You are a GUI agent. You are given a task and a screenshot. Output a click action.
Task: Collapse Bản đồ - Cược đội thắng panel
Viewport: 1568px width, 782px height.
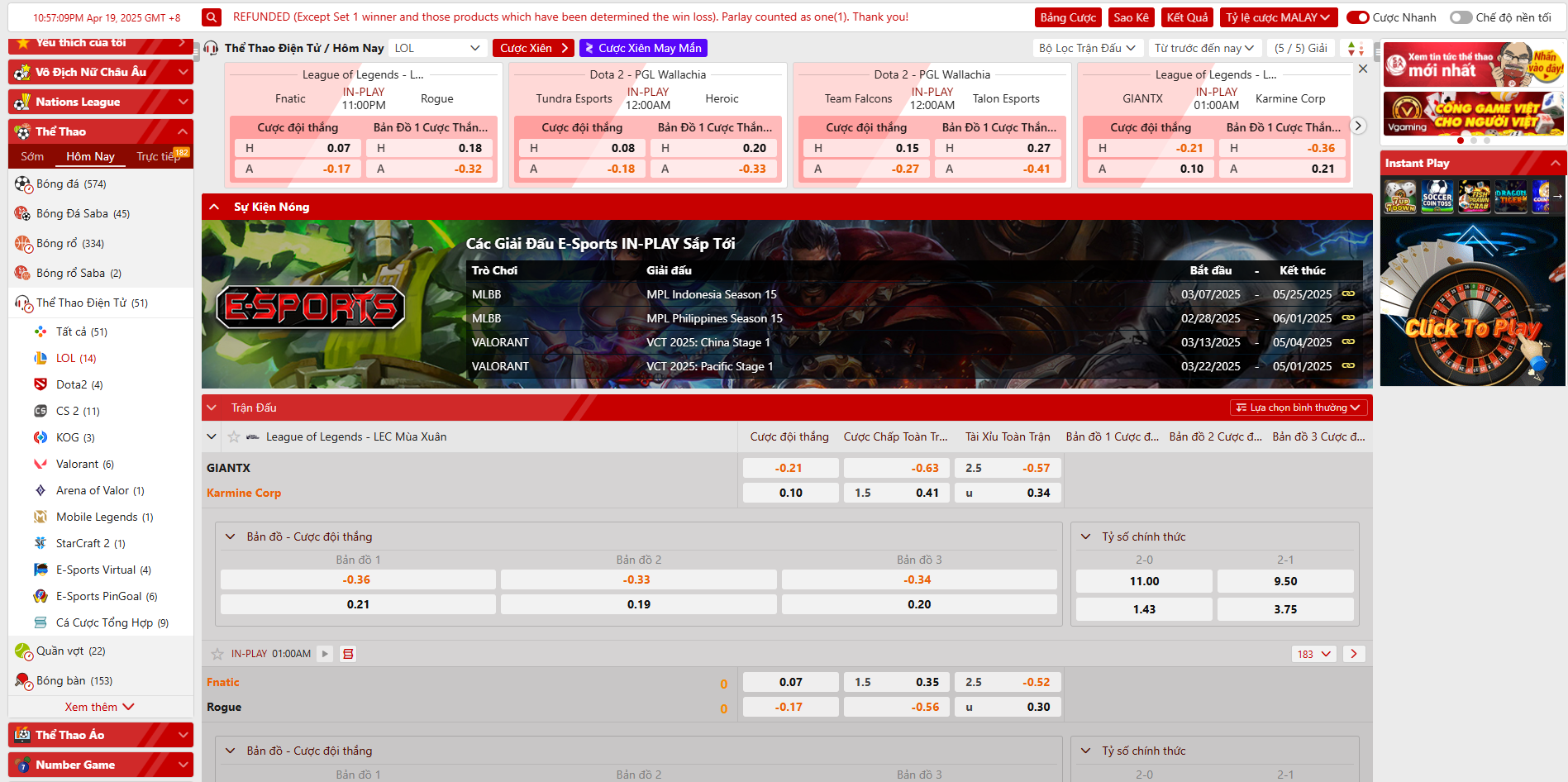(x=231, y=536)
